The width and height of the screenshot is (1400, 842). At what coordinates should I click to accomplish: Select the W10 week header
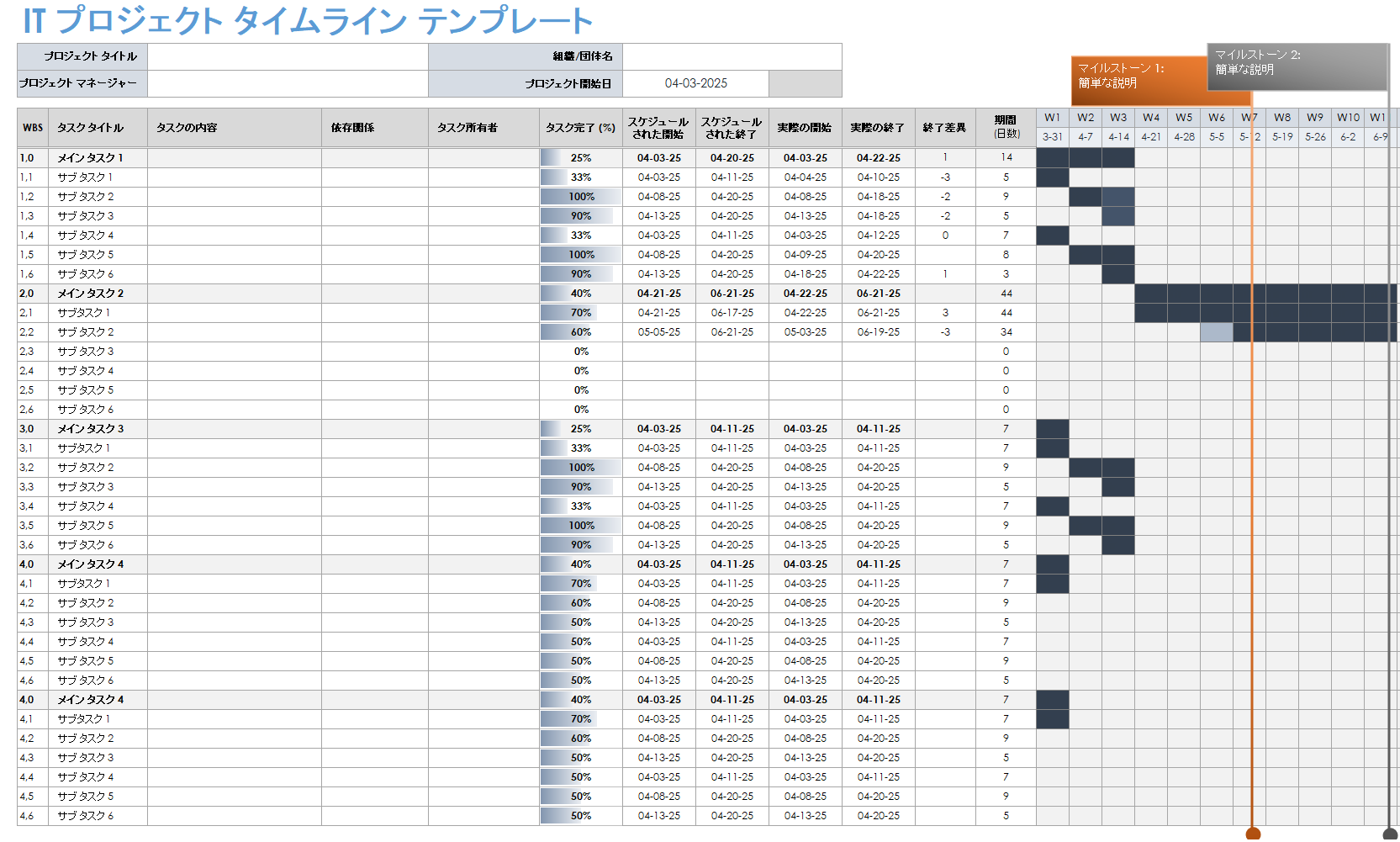pos(1348,118)
